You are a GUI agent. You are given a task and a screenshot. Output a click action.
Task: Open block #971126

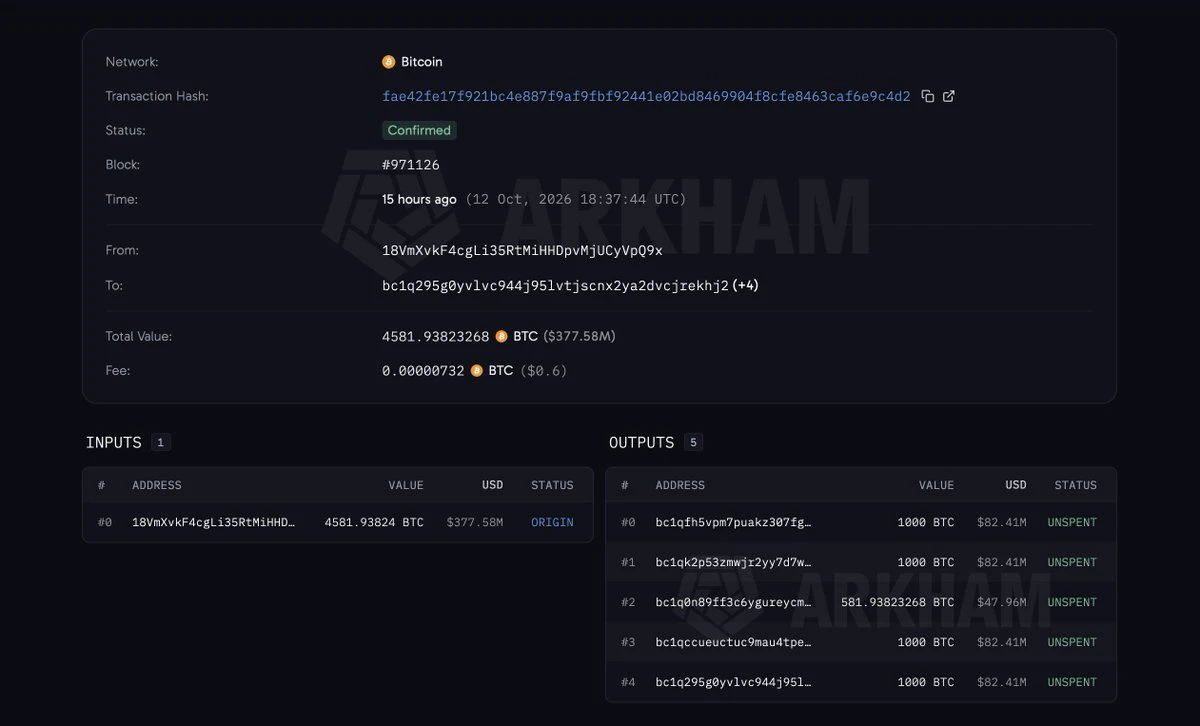[x=411, y=165]
